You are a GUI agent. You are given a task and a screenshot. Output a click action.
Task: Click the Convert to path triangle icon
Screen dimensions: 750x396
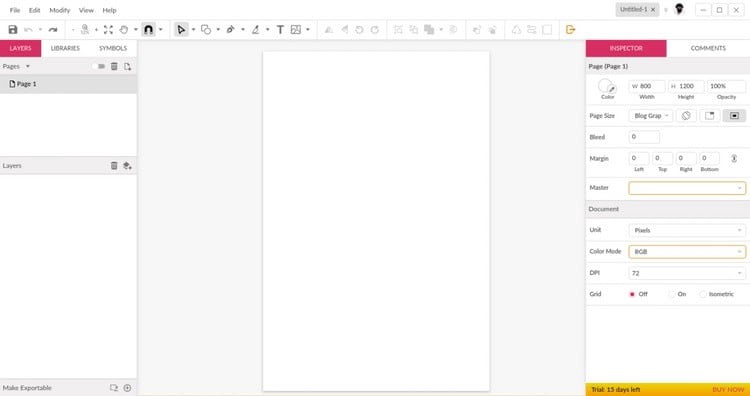[516, 30]
